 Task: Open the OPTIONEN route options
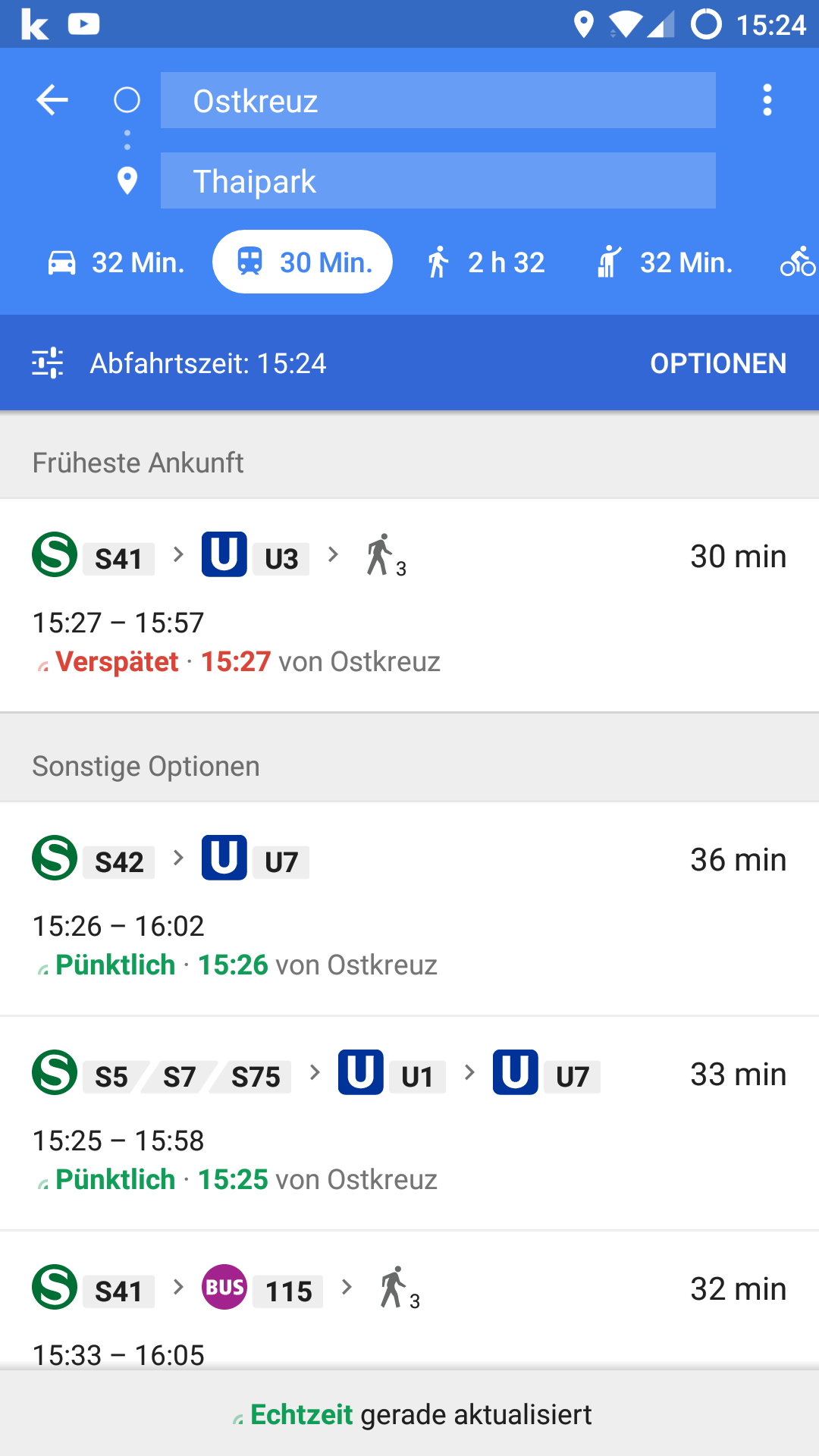(718, 363)
